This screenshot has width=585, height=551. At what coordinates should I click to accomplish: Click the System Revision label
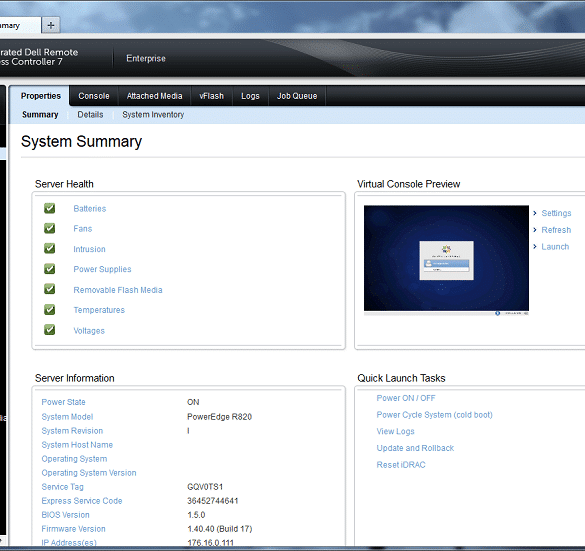tap(72, 431)
